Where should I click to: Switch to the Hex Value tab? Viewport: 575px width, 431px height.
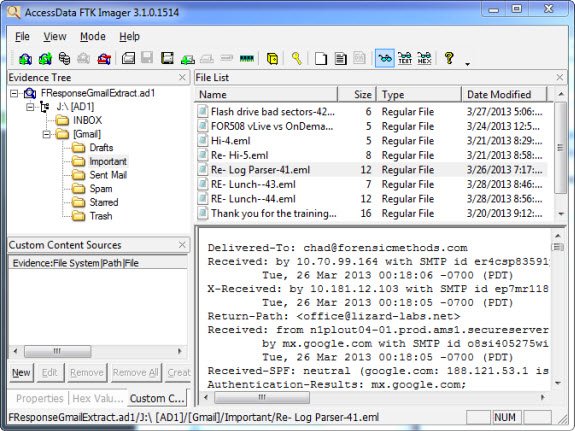coord(98,398)
